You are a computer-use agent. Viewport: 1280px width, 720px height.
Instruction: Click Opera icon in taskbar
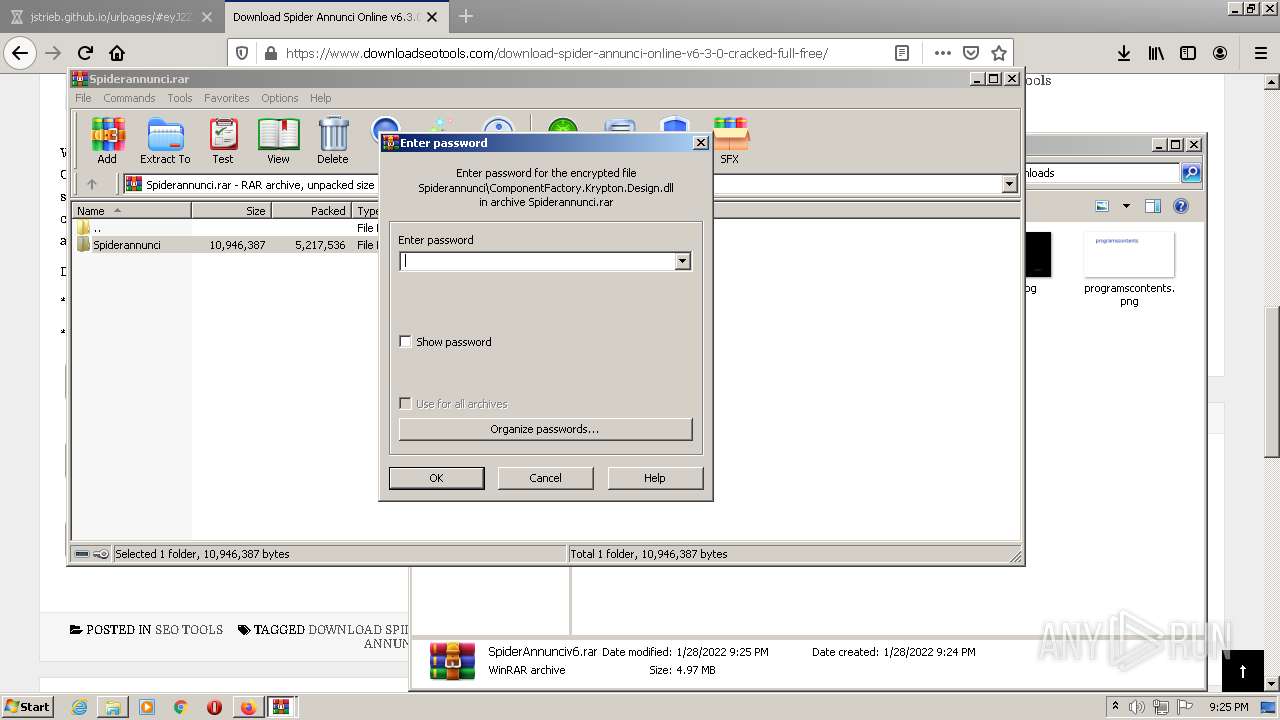point(214,707)
